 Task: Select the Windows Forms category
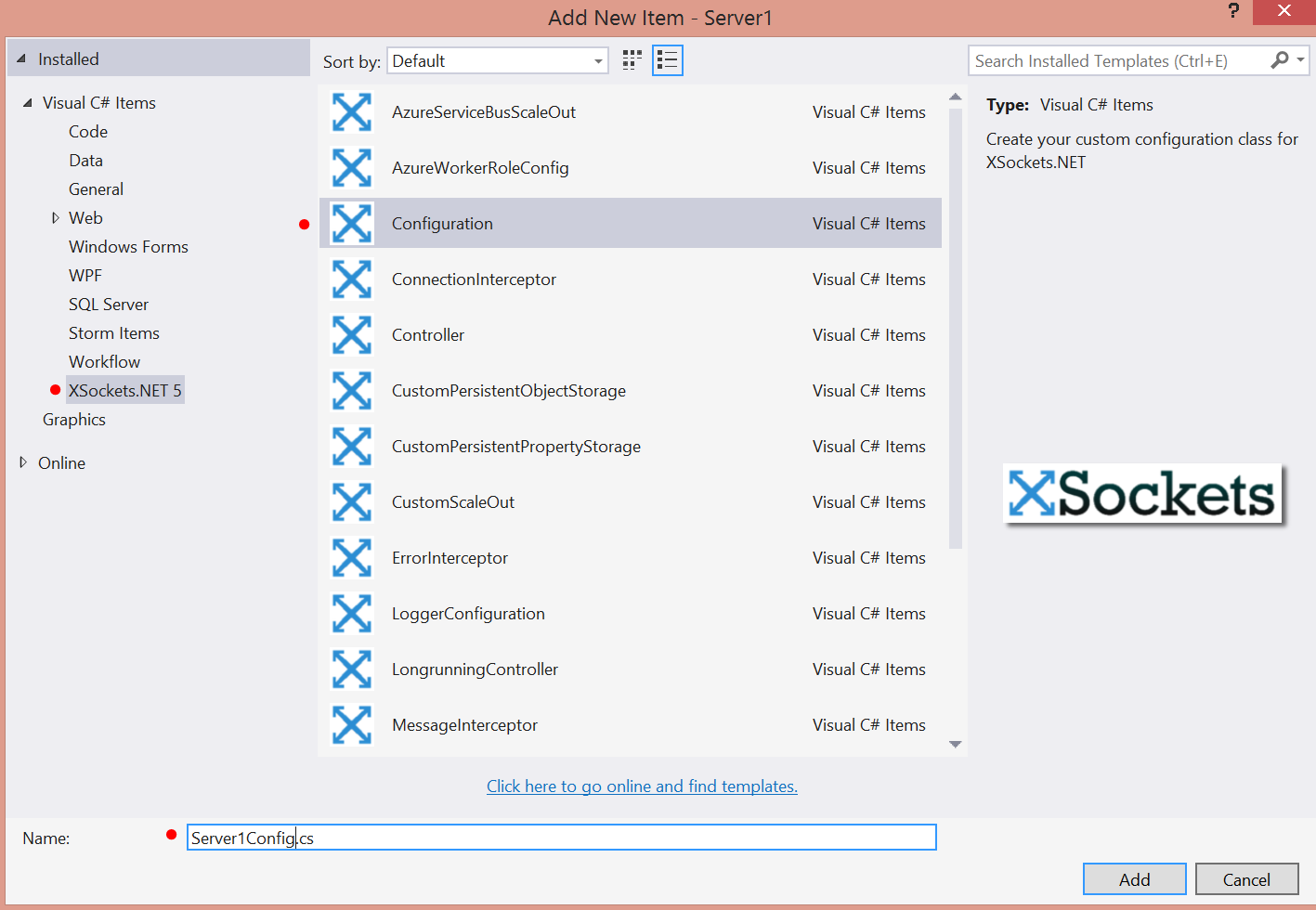128,247
